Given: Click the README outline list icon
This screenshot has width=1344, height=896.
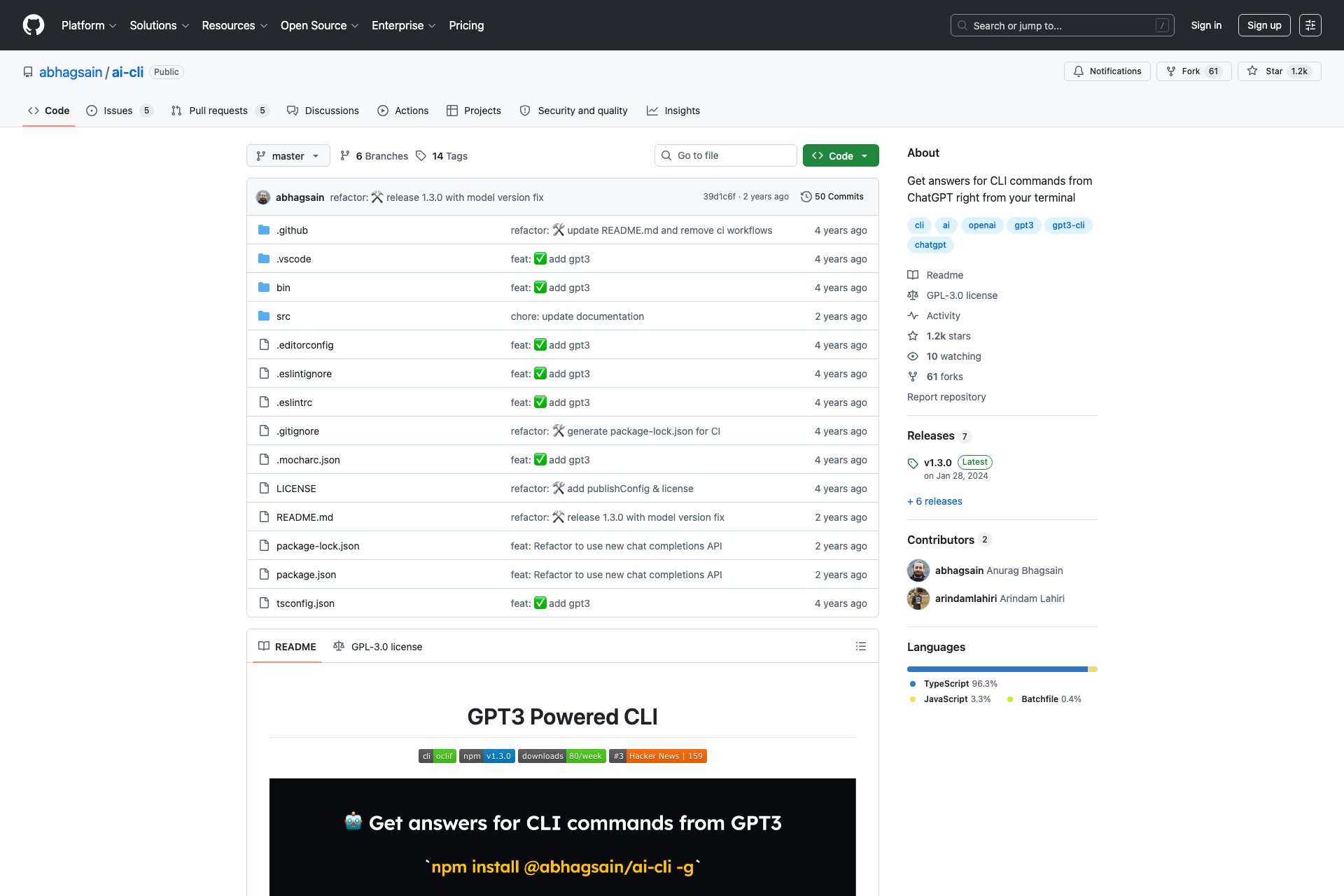Looking at the screenshot, I should (x=860, y=646).
